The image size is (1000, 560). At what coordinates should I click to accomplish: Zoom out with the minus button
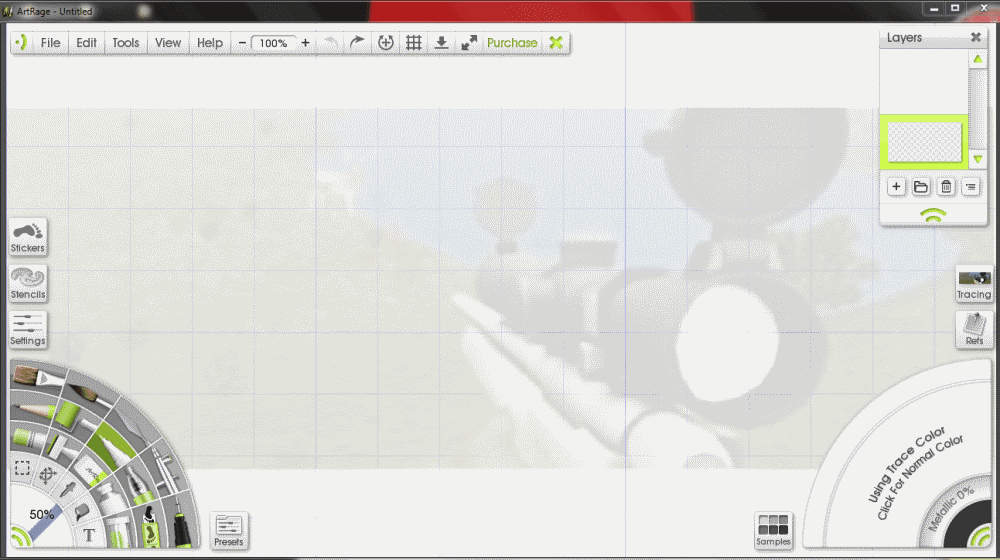(x=242, y=43)
